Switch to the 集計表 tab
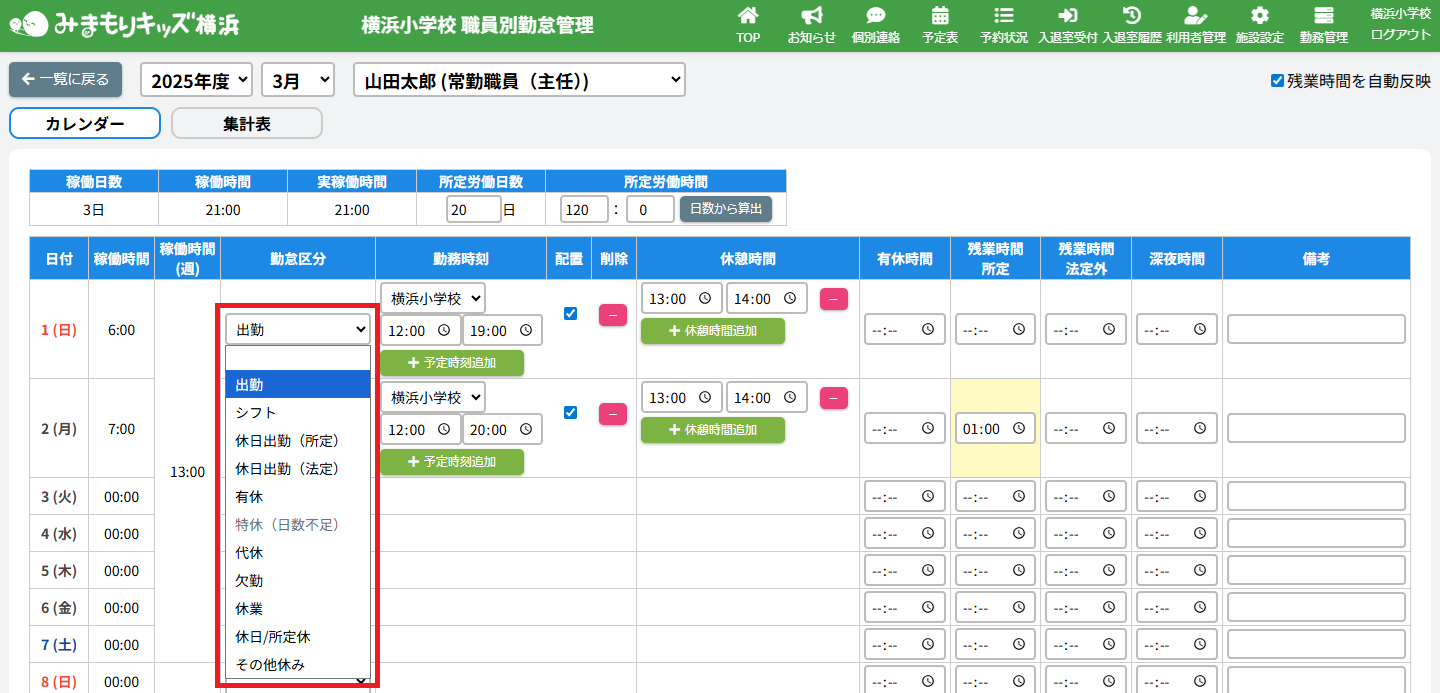Screen dimensions: 1440x693 tap(247, 124)
